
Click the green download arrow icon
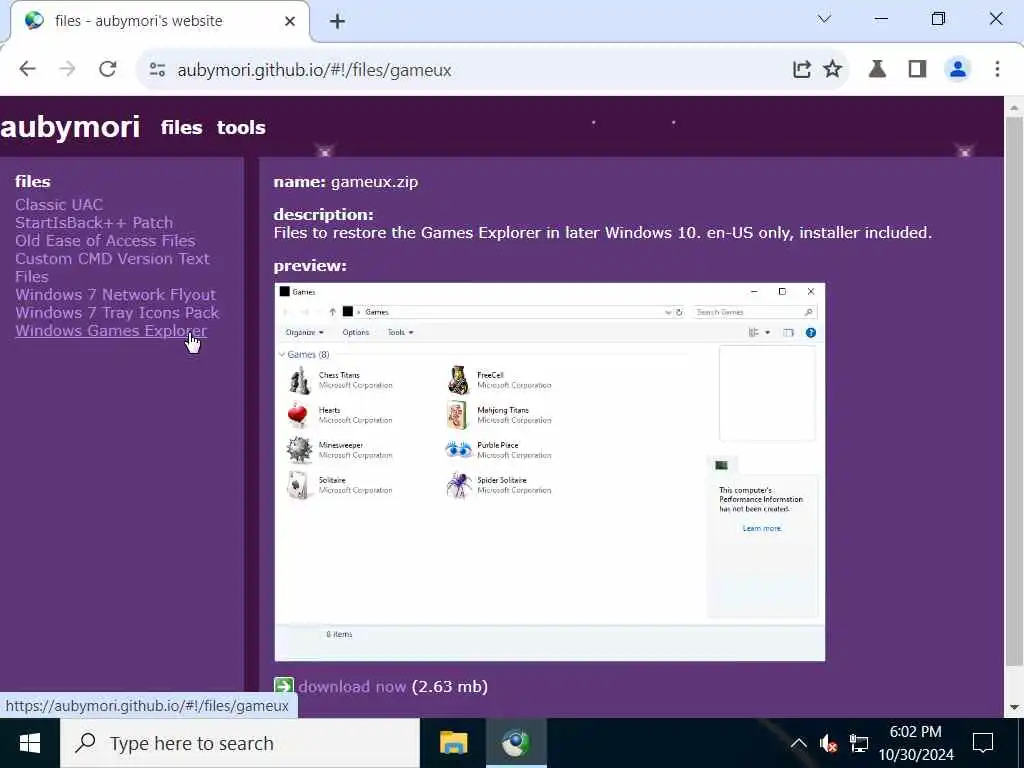(284, 686)
